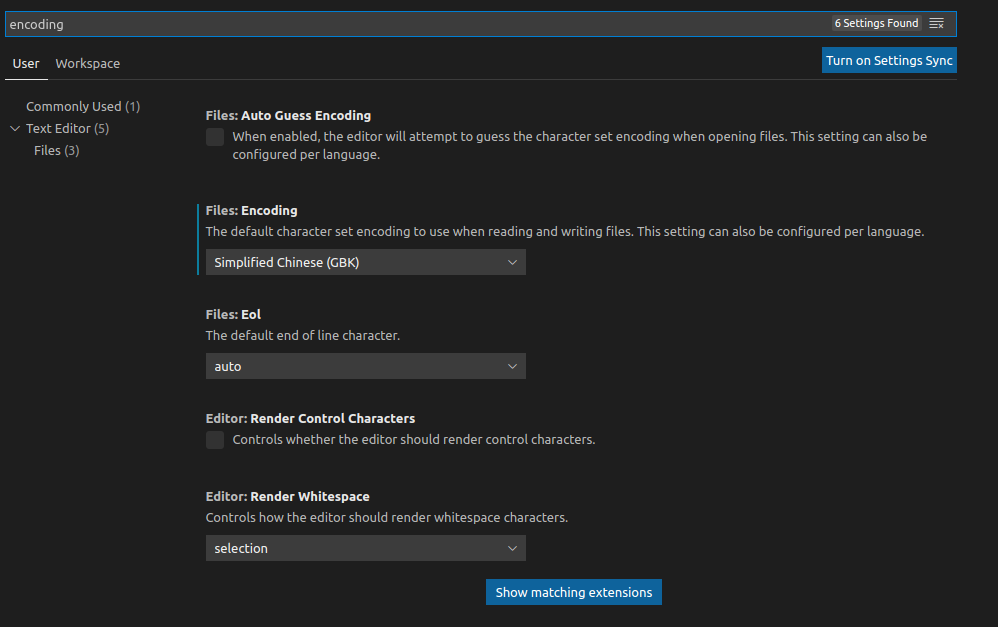Click Files: Eol setting title

[x=233, y=314]
